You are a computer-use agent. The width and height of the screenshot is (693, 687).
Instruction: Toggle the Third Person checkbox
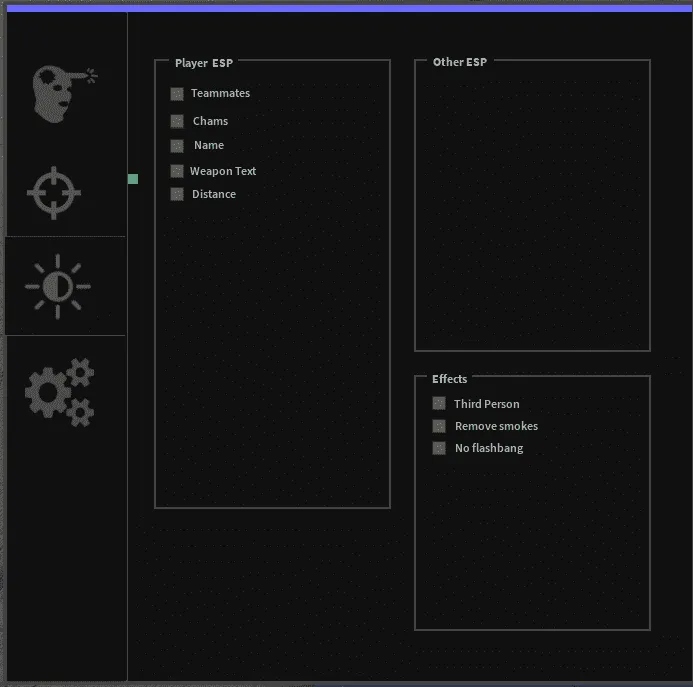pyautogui.click(x=439, y=403)
